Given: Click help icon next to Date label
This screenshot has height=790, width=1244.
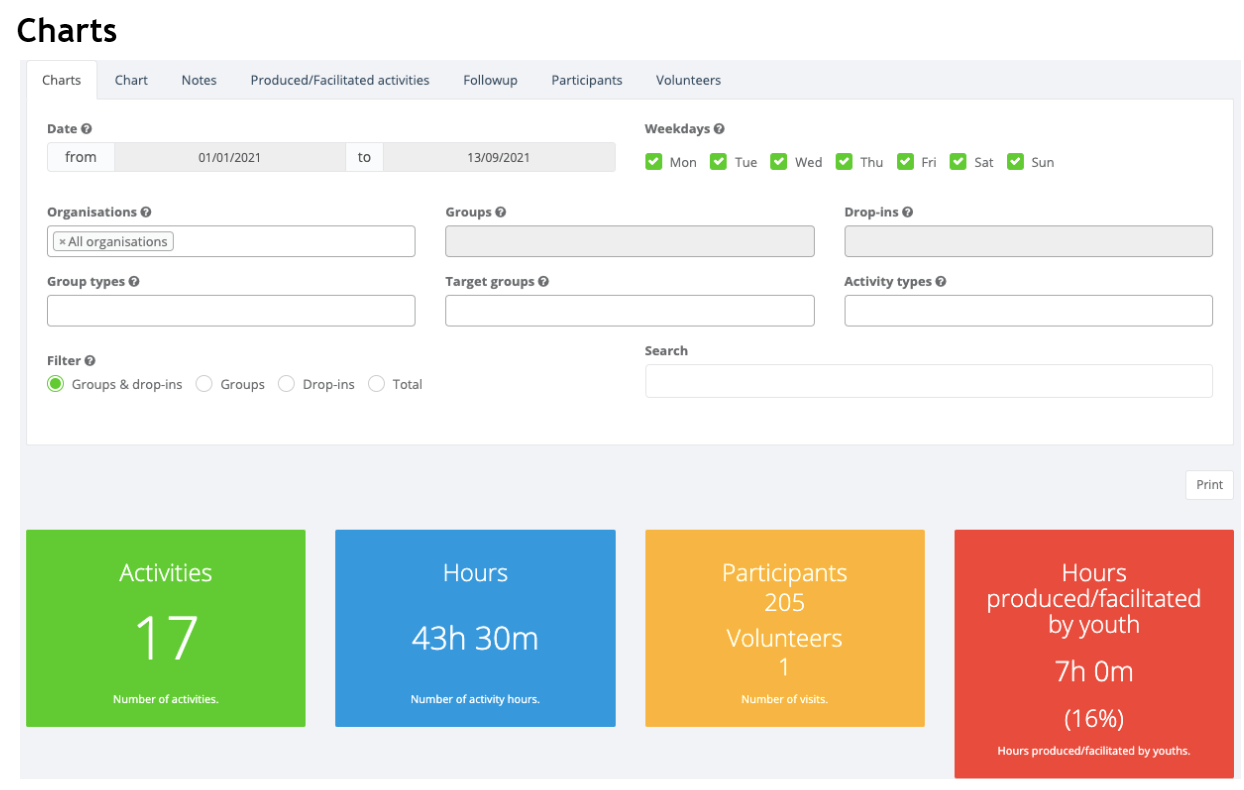Looking at the screenshot, I should [86, 129].
